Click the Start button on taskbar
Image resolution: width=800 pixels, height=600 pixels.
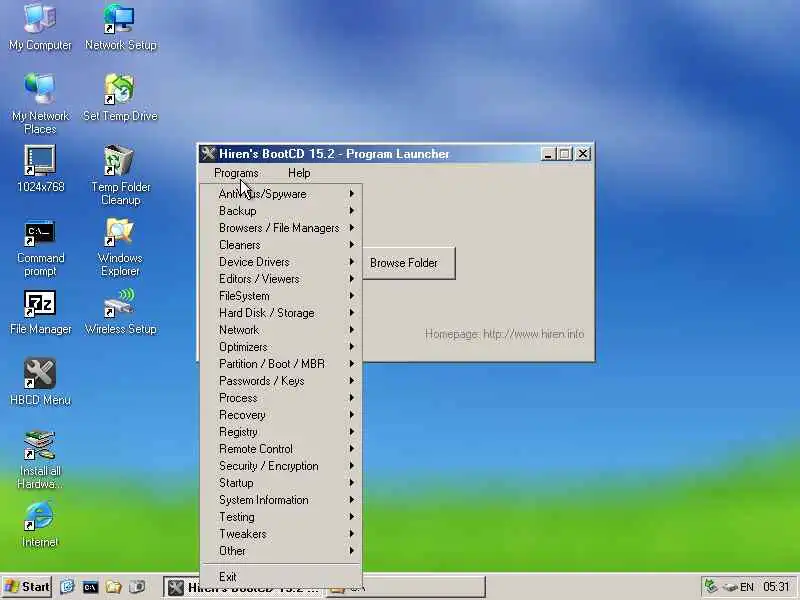coord(27,587)
